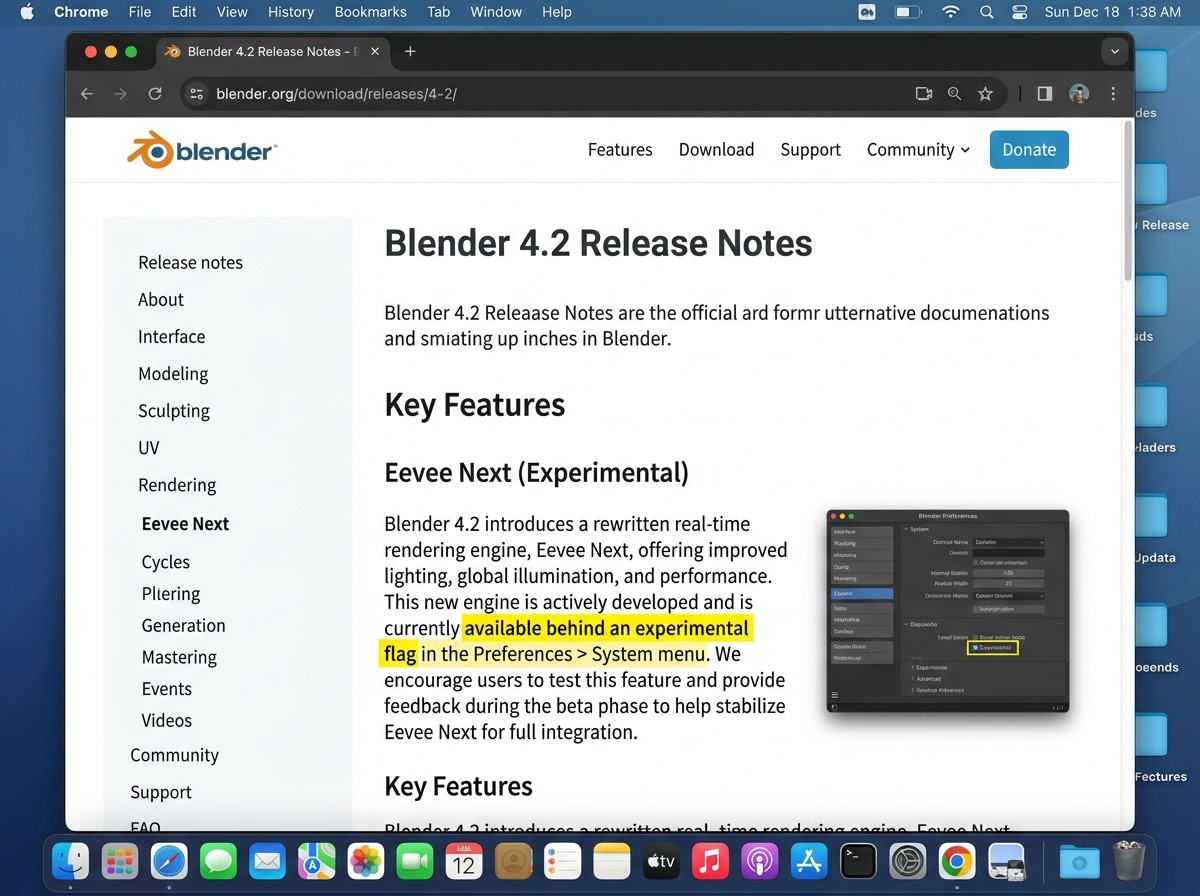Open the Edit menu in the menu bar
Viewport: 1200px width, 896px height.
tap(184, 12)
